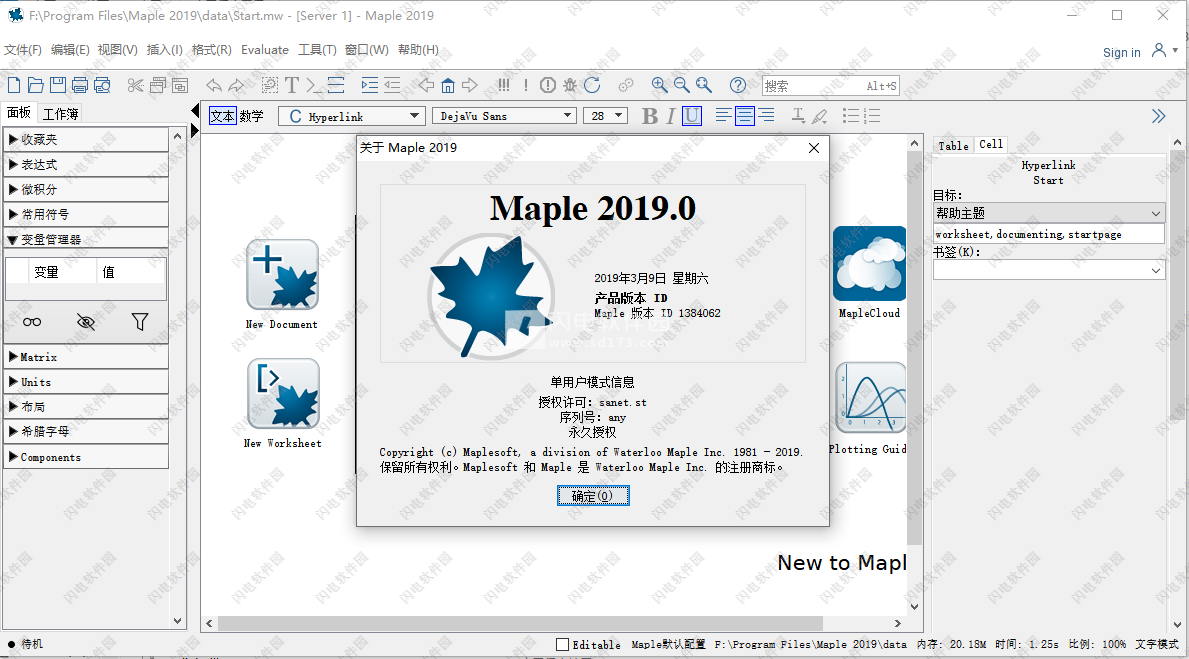Close the 关于 Maple 2019 dialog

pos(814,148)
